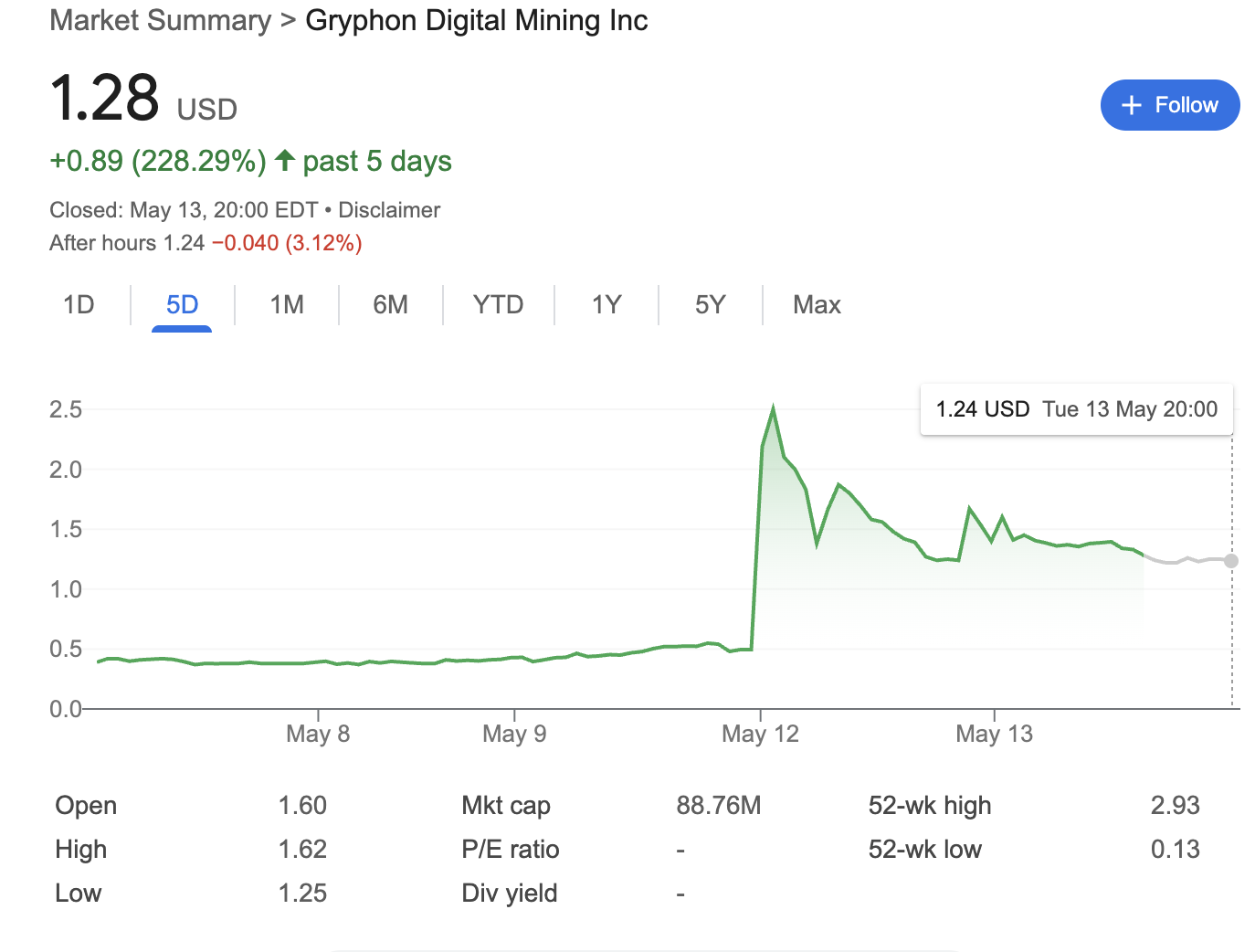Open the Market Summary breadcrumb link
Screen dimensions: 1255x952
161,20
